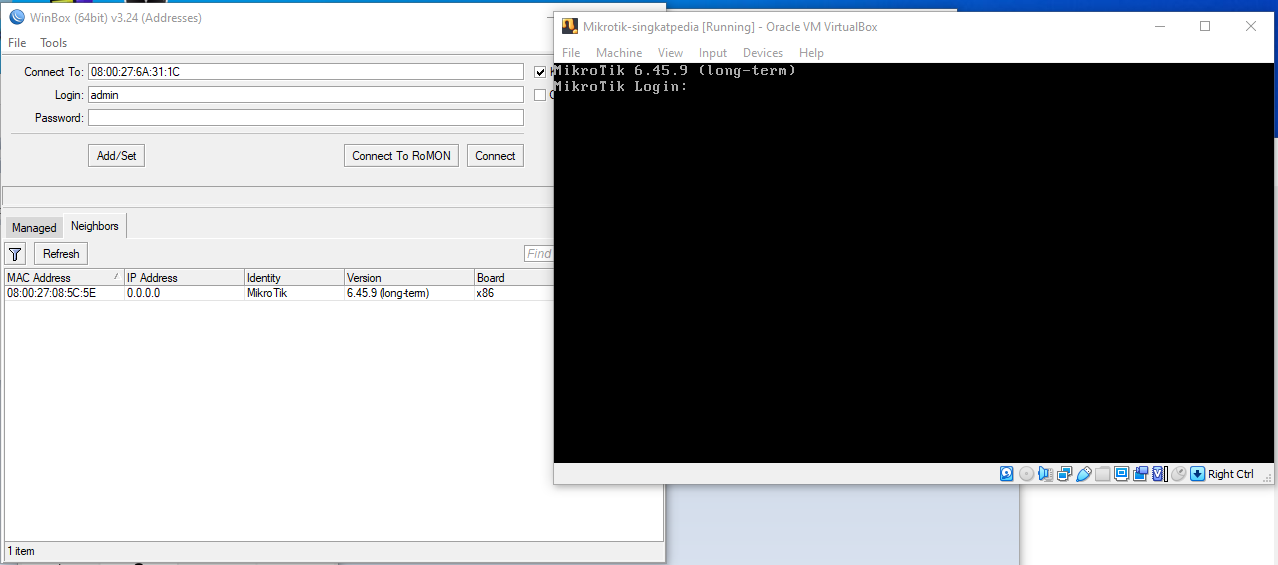Sort by the Board column header
Screen dimensions: 1278x565
coord(514,277)
